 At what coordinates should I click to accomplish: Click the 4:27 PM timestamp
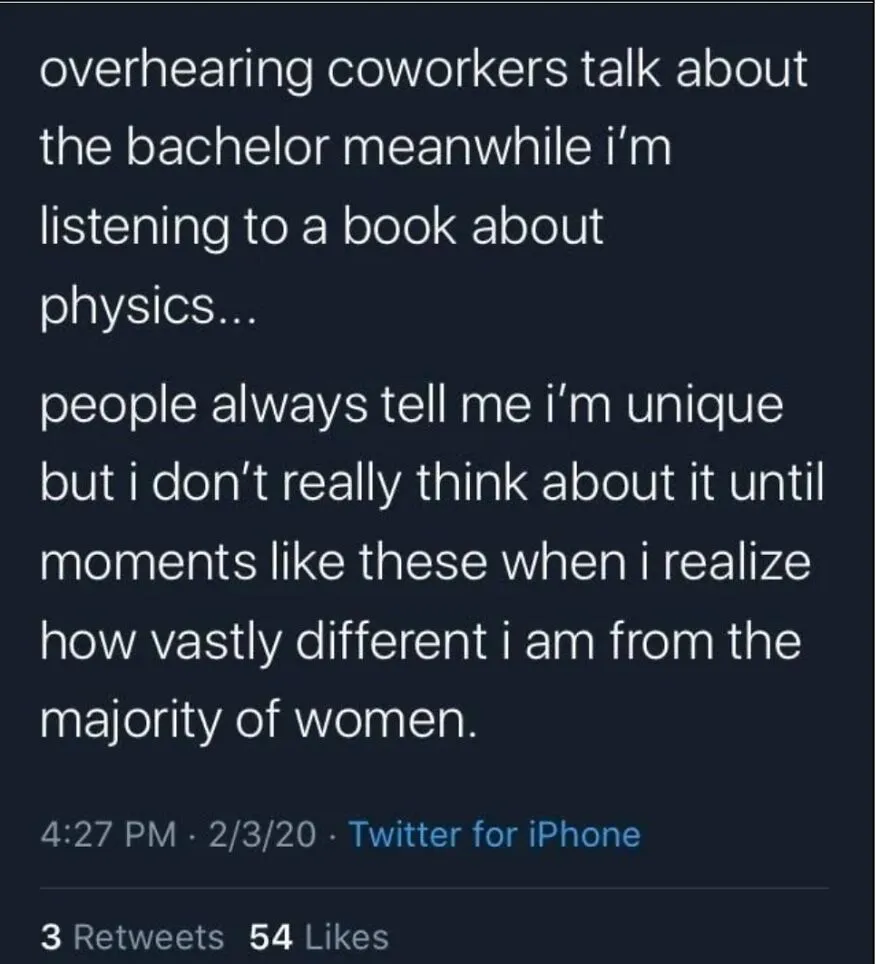pos(108,835)
